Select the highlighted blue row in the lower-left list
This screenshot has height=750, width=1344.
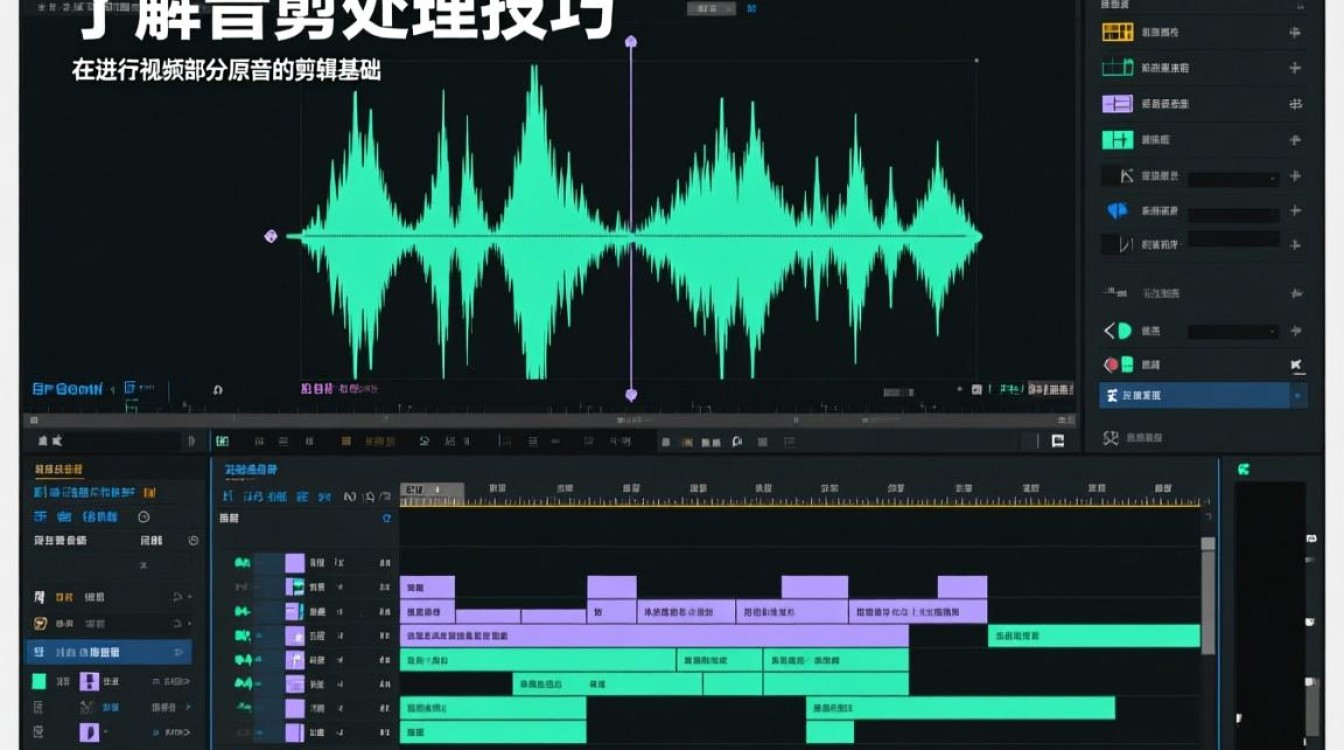tap(108, 652)
